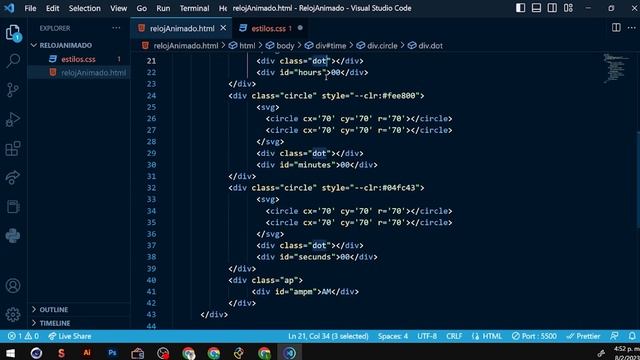
Task: Open Live Share activity bar icon
Action: point(13,178)
